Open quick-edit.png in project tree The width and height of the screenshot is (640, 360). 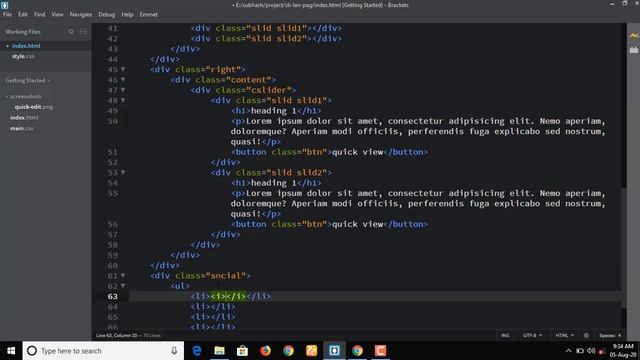tap(34, 107)
